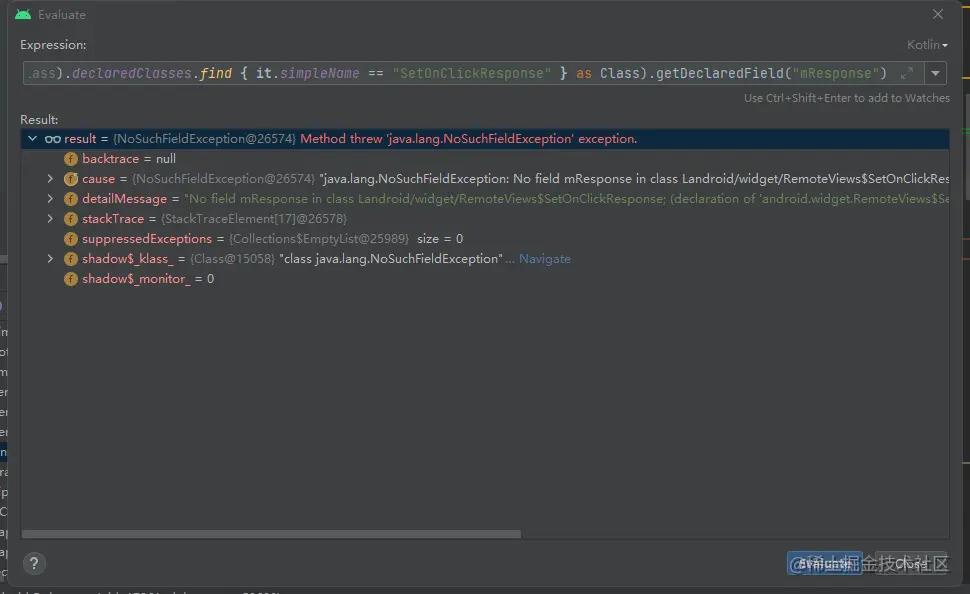Select the detailMessage value text
970x594 pixels.
pyautogui.click(x=567, y=199)
